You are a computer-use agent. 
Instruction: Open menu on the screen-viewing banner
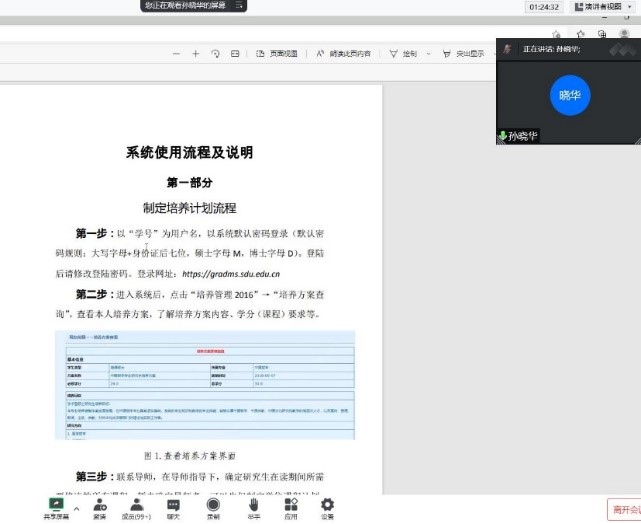click(239, 5)
